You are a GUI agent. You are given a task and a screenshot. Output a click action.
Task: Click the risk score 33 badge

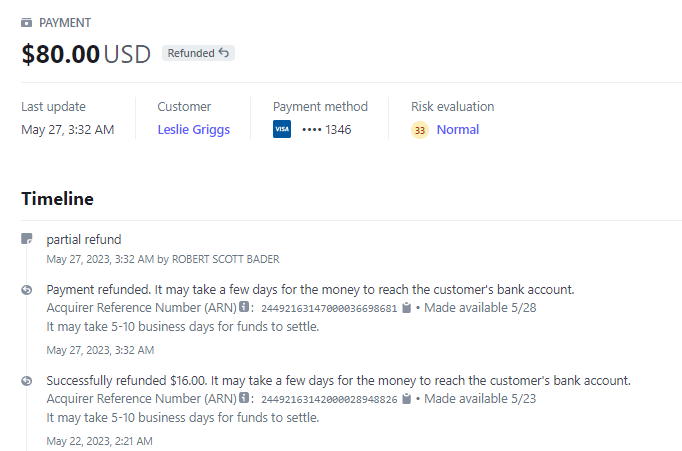(x=420, y=130)
